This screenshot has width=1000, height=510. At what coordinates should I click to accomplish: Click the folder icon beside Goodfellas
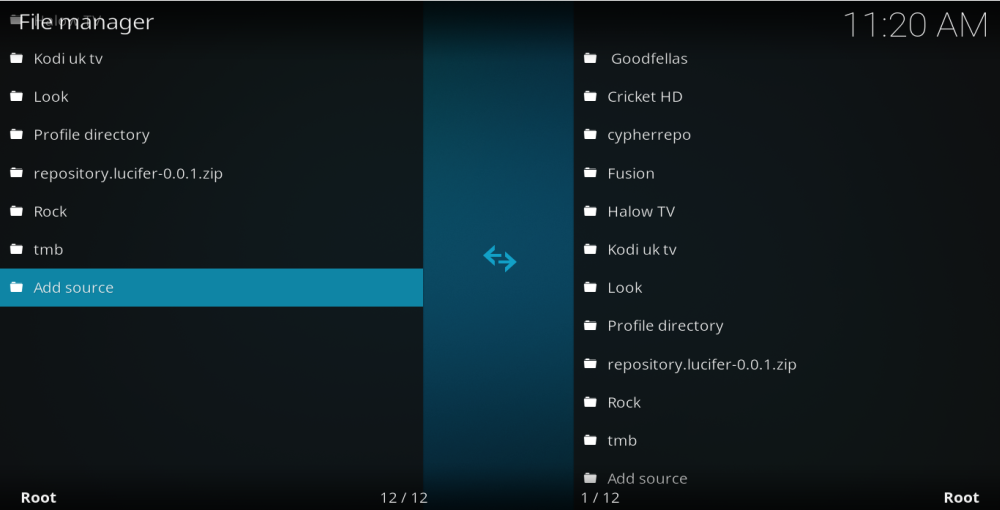pos(590,58)
